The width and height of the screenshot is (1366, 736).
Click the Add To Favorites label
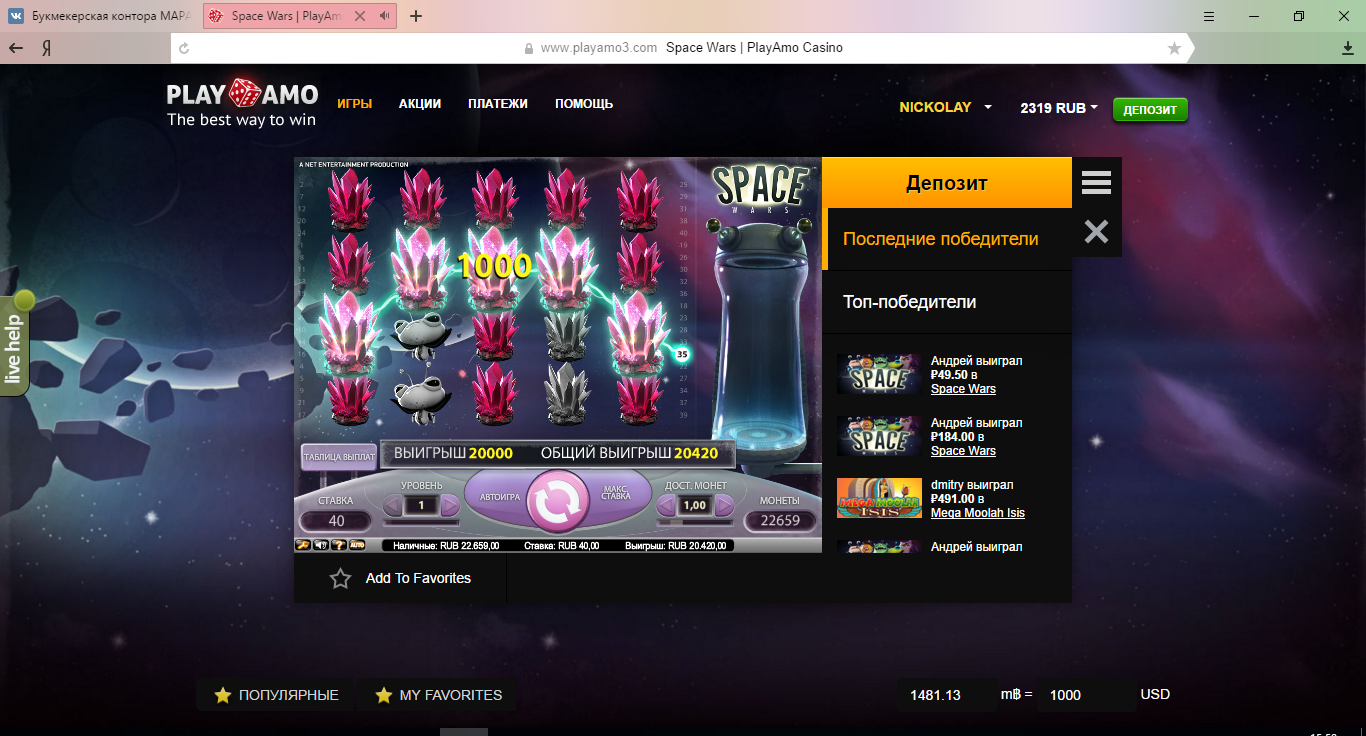[418, 578]
